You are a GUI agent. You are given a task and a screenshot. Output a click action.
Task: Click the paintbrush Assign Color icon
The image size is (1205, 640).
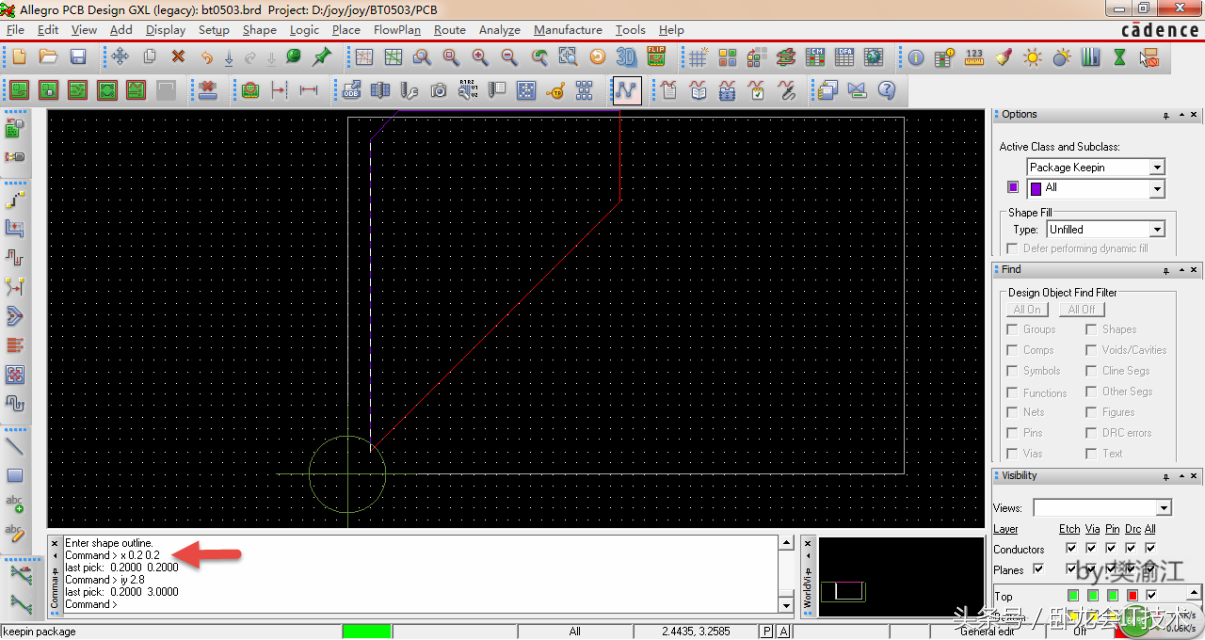click(1004, 58)
